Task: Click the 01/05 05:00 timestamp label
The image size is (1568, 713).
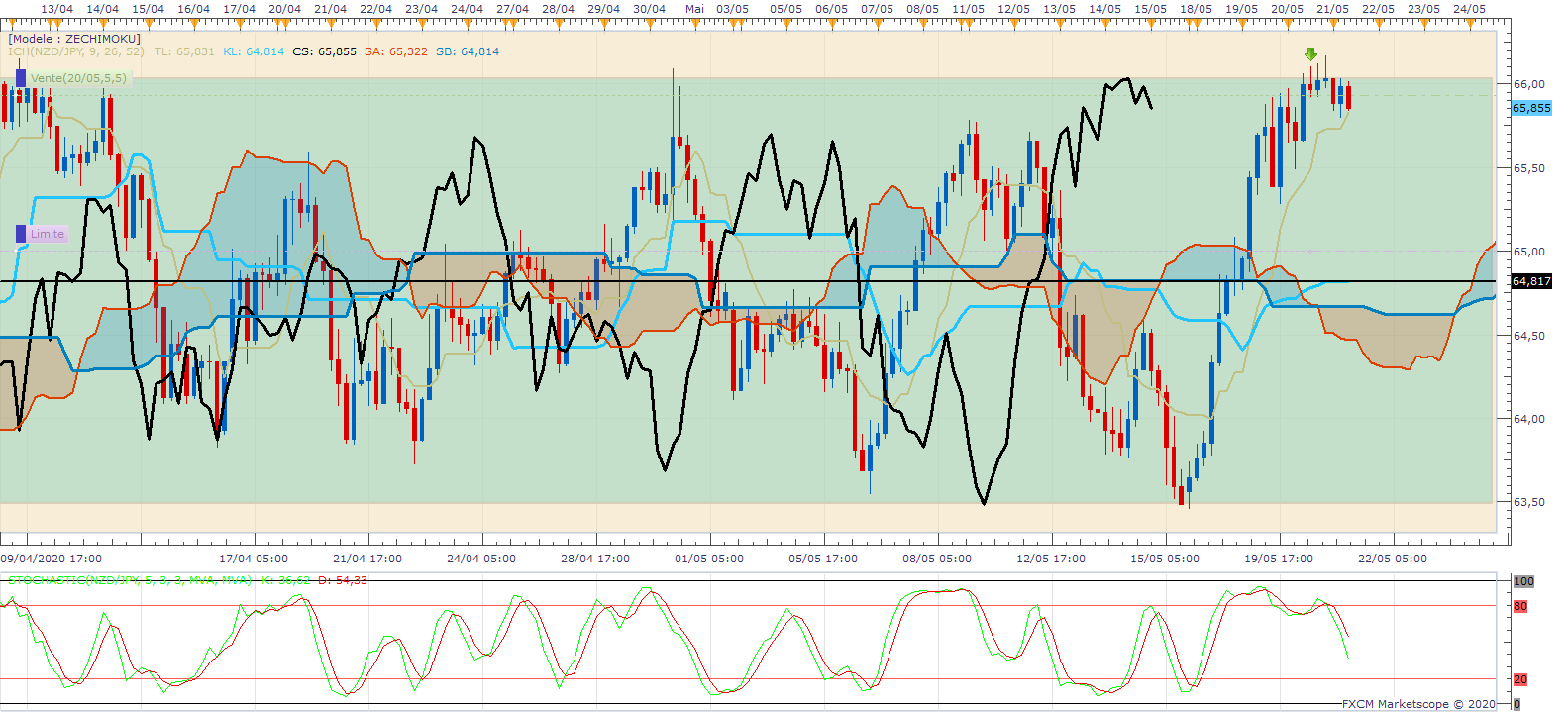Action: click(709, 559)
